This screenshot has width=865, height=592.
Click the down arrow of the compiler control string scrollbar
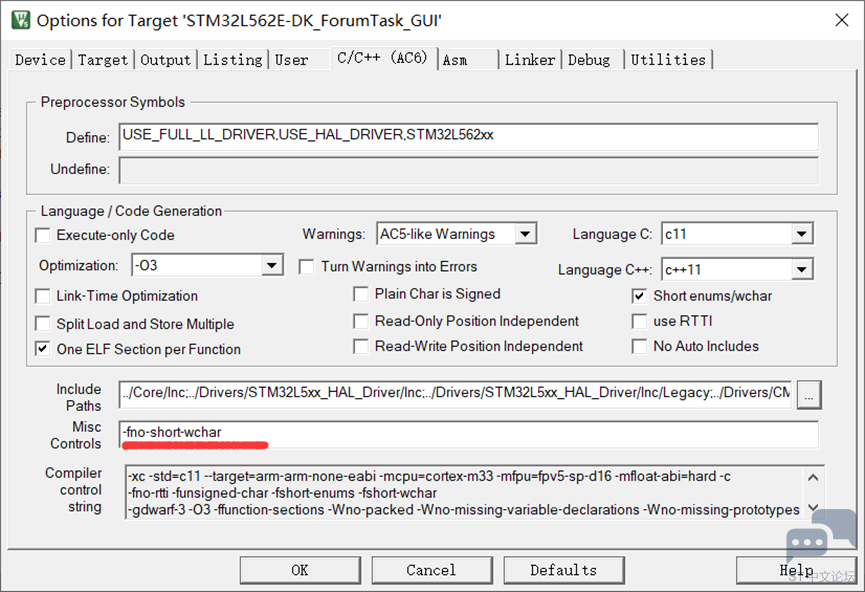813,508
